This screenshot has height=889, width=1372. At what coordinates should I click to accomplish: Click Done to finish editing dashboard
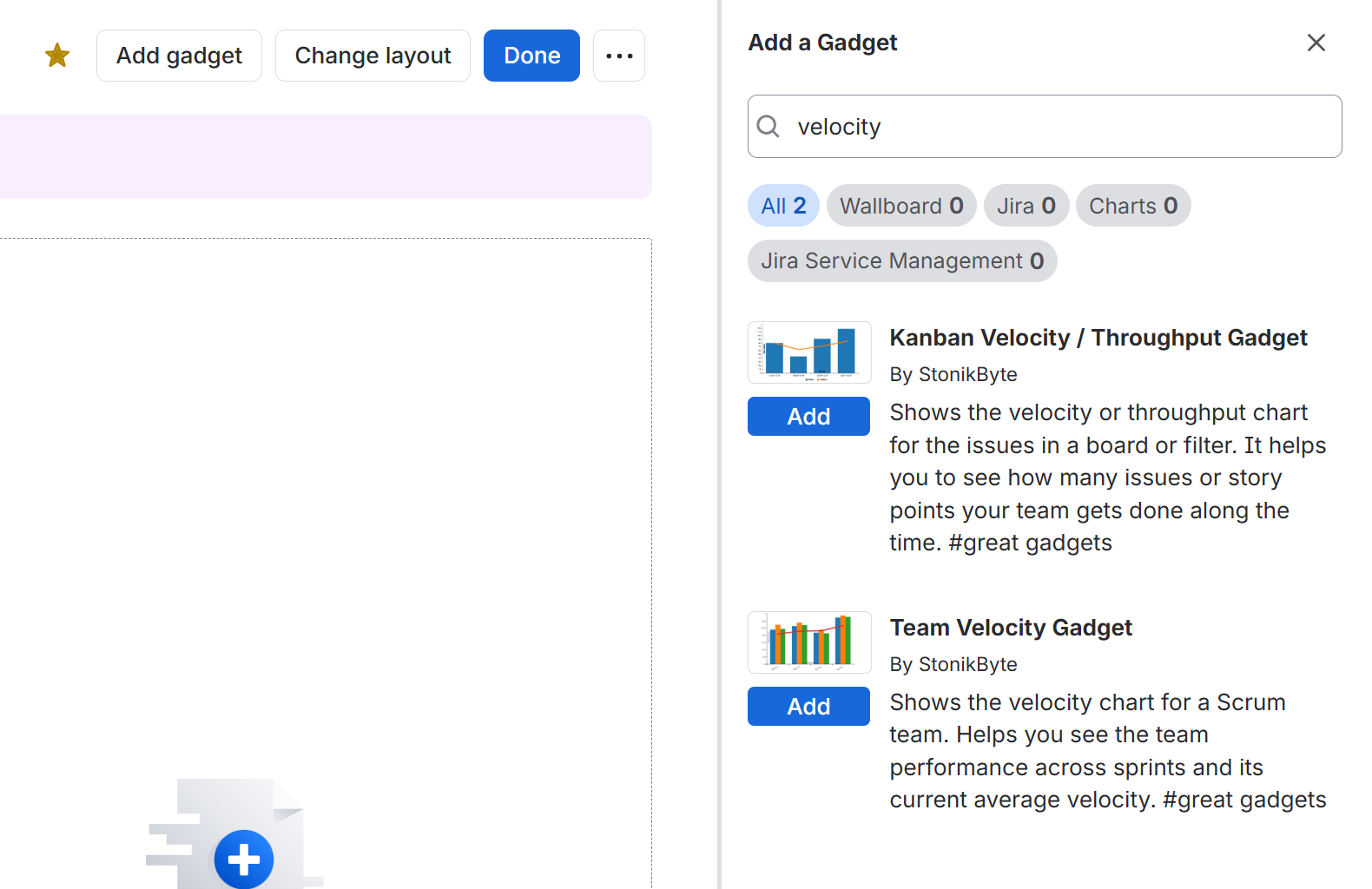[531, 56]
